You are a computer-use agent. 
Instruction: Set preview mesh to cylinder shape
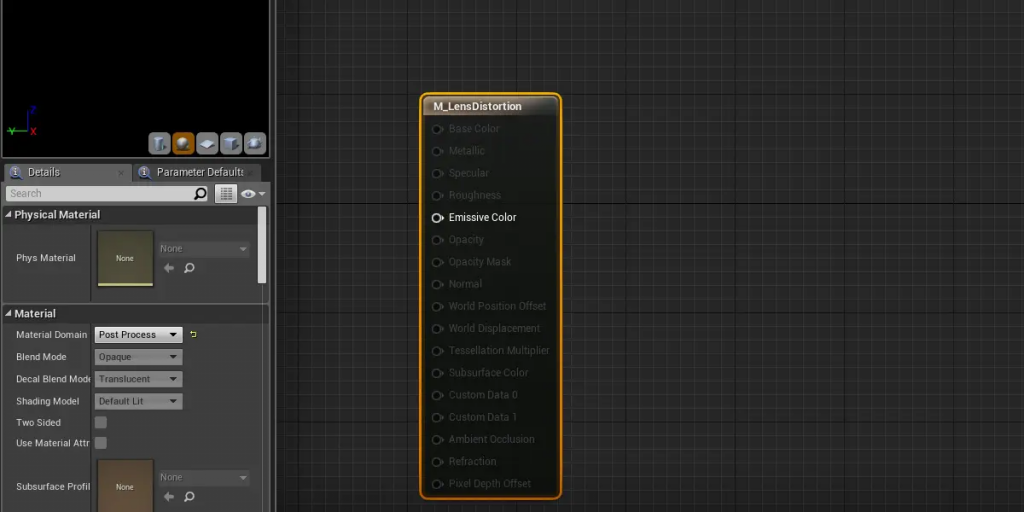[x=160, y=144]
